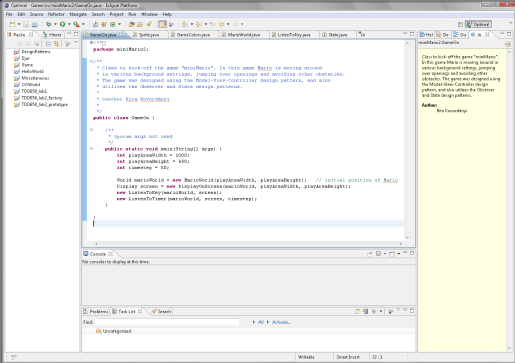The height and width of the screenshot is (363, 515).
Task: Click the Open Perspective icon
Action: [x=460, y=24]
